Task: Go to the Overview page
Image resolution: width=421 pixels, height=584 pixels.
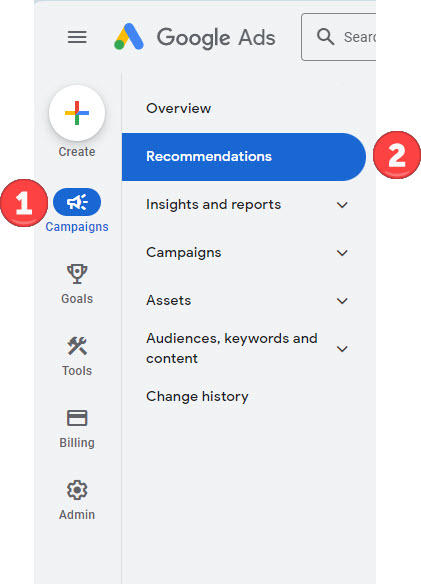Action: pyautogui.click(x=178, y=108)
